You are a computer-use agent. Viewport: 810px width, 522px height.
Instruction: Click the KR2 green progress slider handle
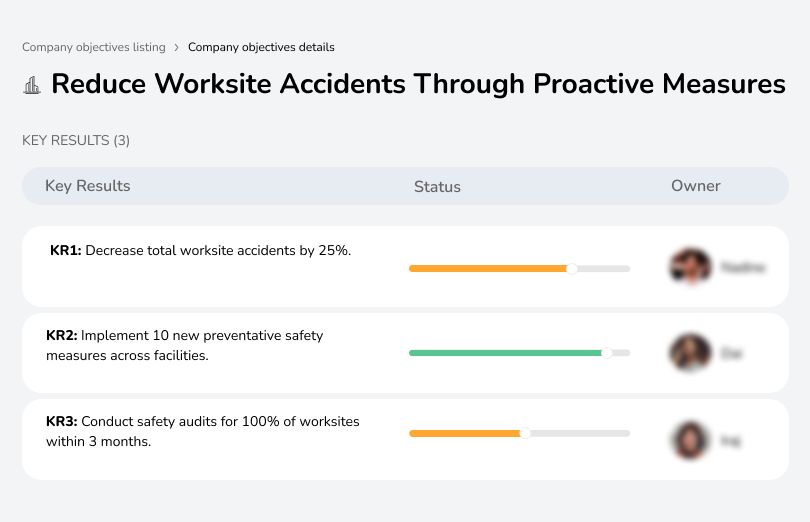click(x=607, y=353)
